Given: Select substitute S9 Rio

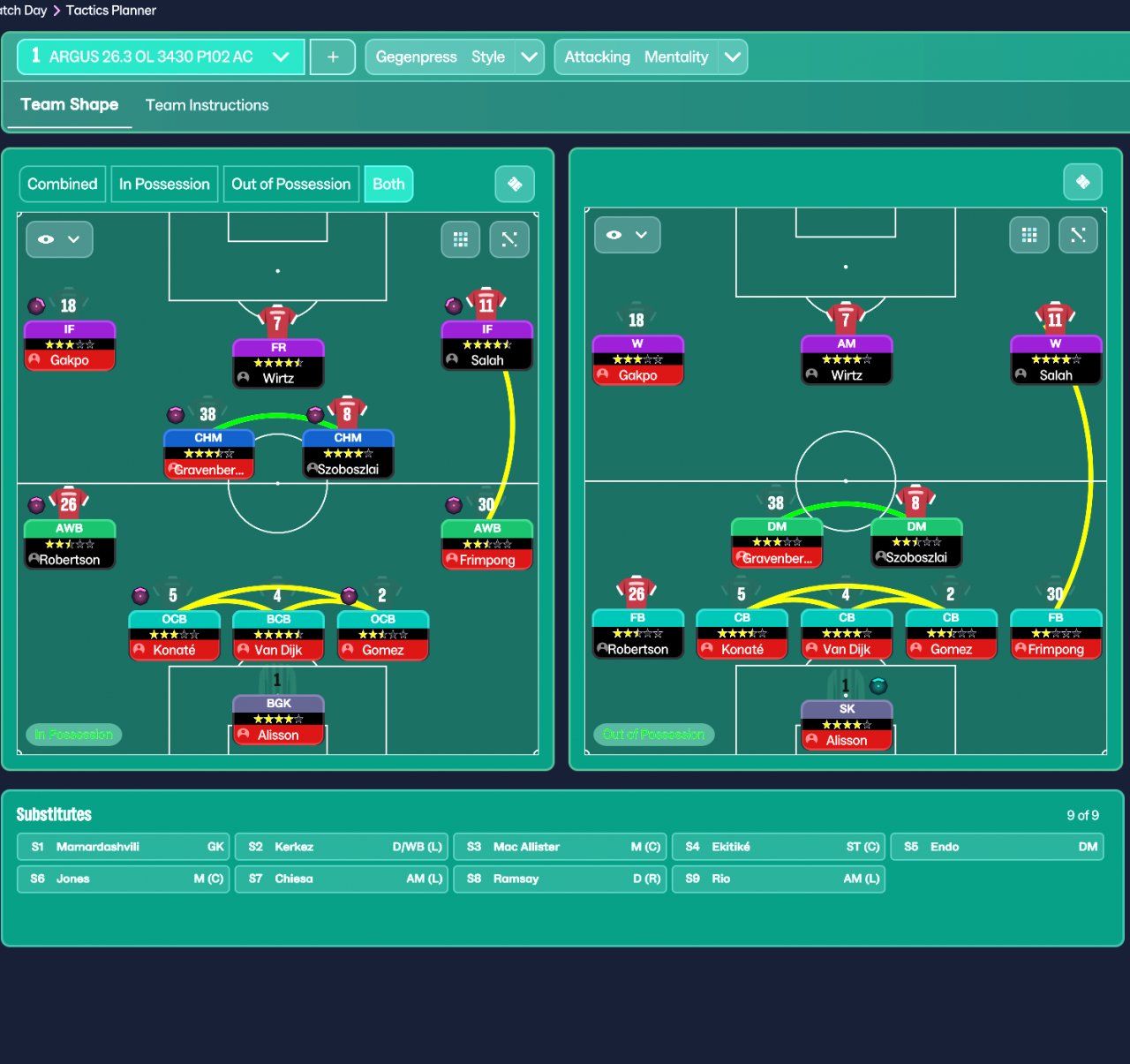Looking at the screenshot, I should tap(779, 879).
